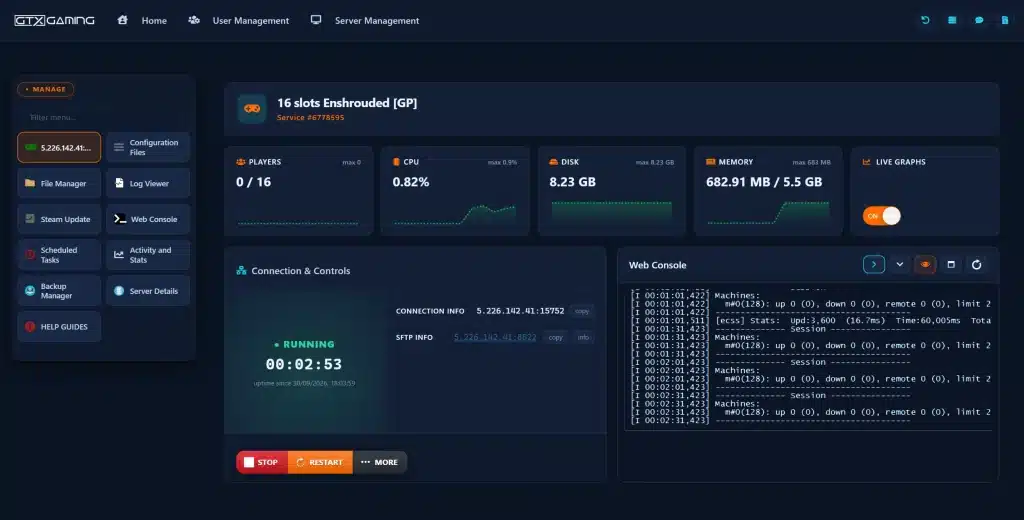Click the Memory chip icon

pos(711,162)
